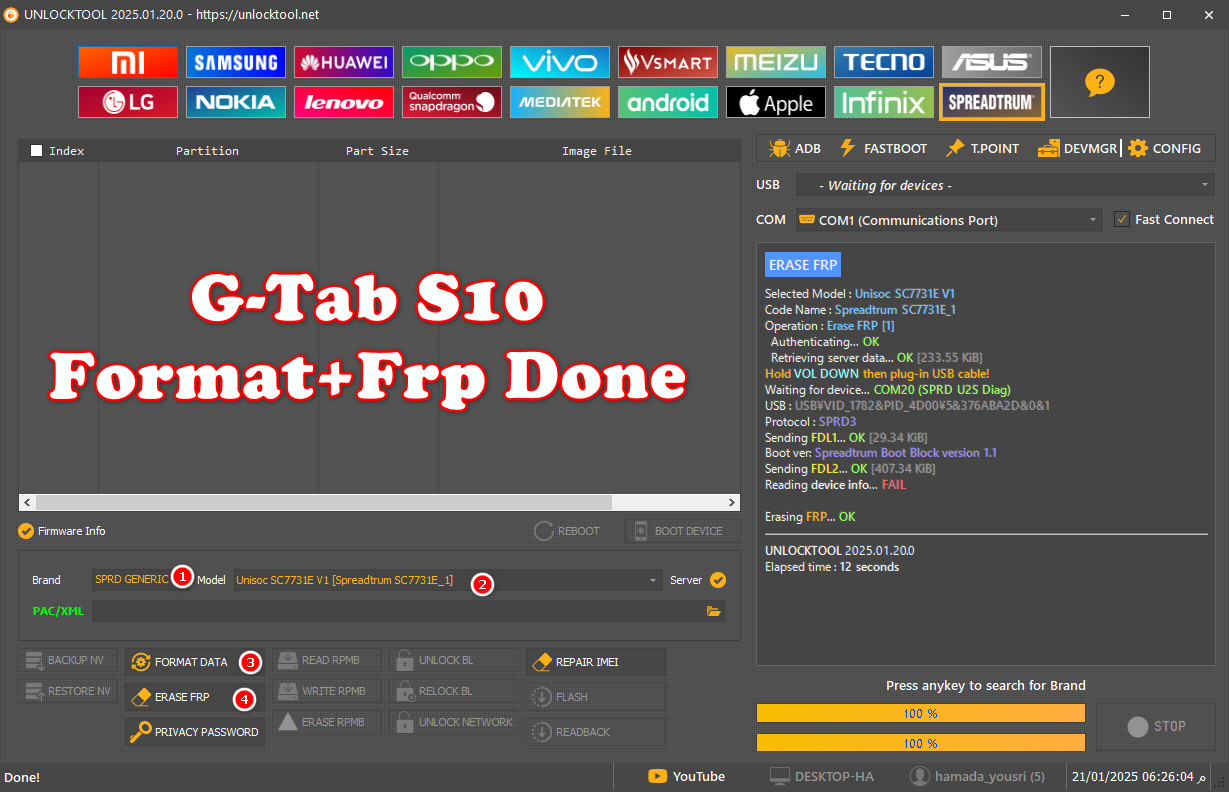Open the FASTBOOT tab

click(882, 148)
